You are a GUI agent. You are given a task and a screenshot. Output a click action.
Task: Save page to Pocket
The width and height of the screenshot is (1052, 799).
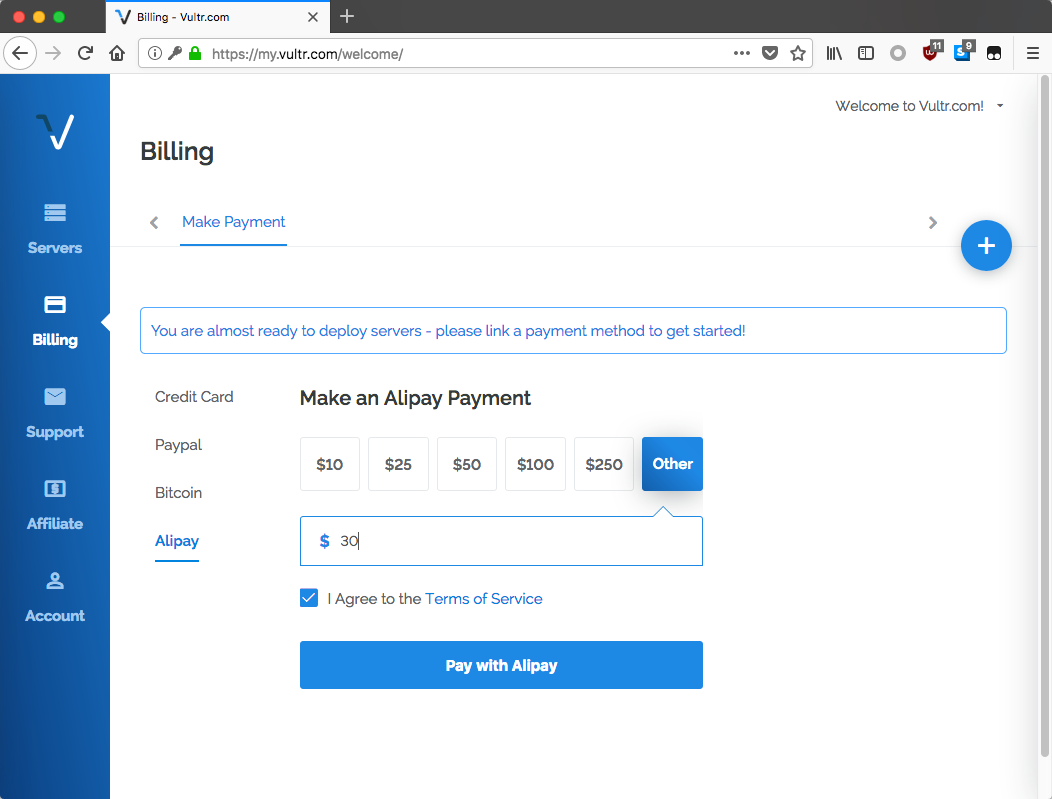point(770,53)
